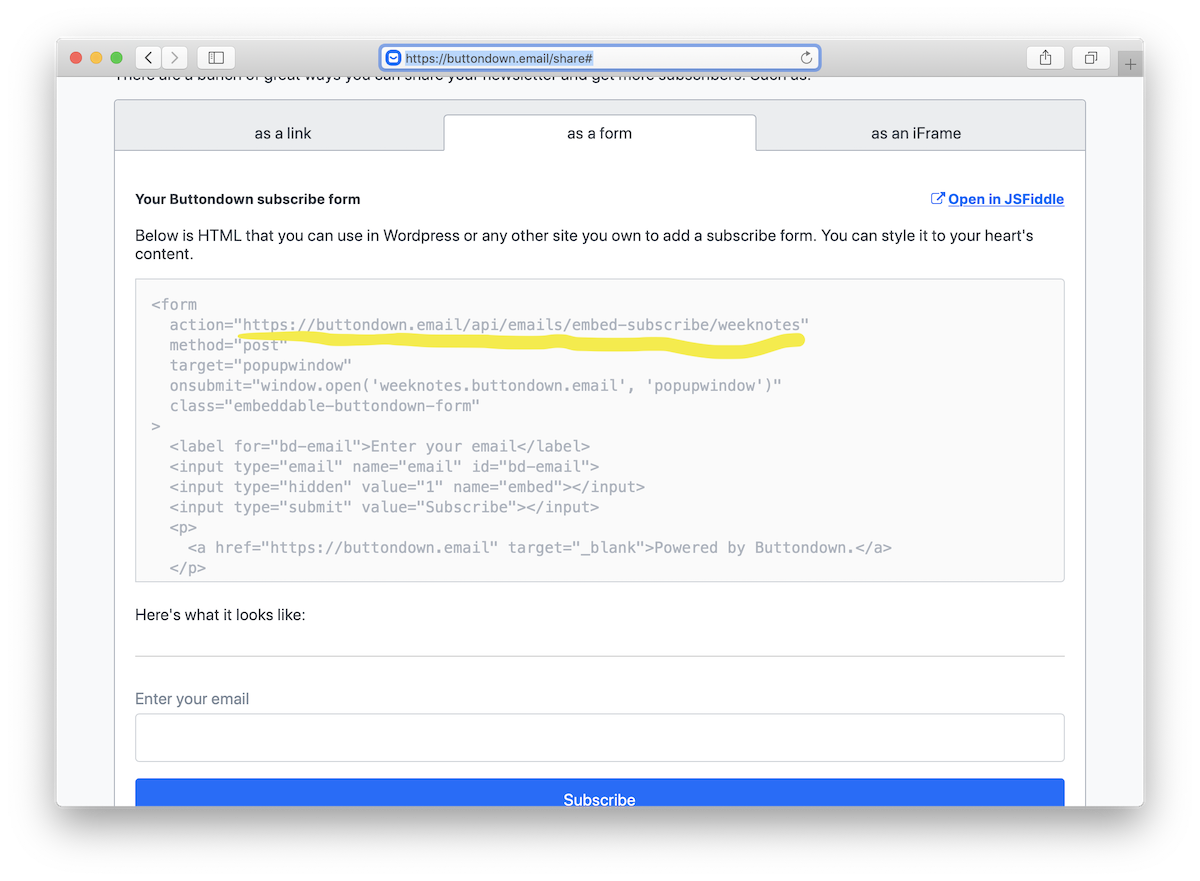Image resolution: width=1200 pixels, height=881 pixels.
Task: Click the 'target="popupwindow"' code line
Action: tap(261, 365)
